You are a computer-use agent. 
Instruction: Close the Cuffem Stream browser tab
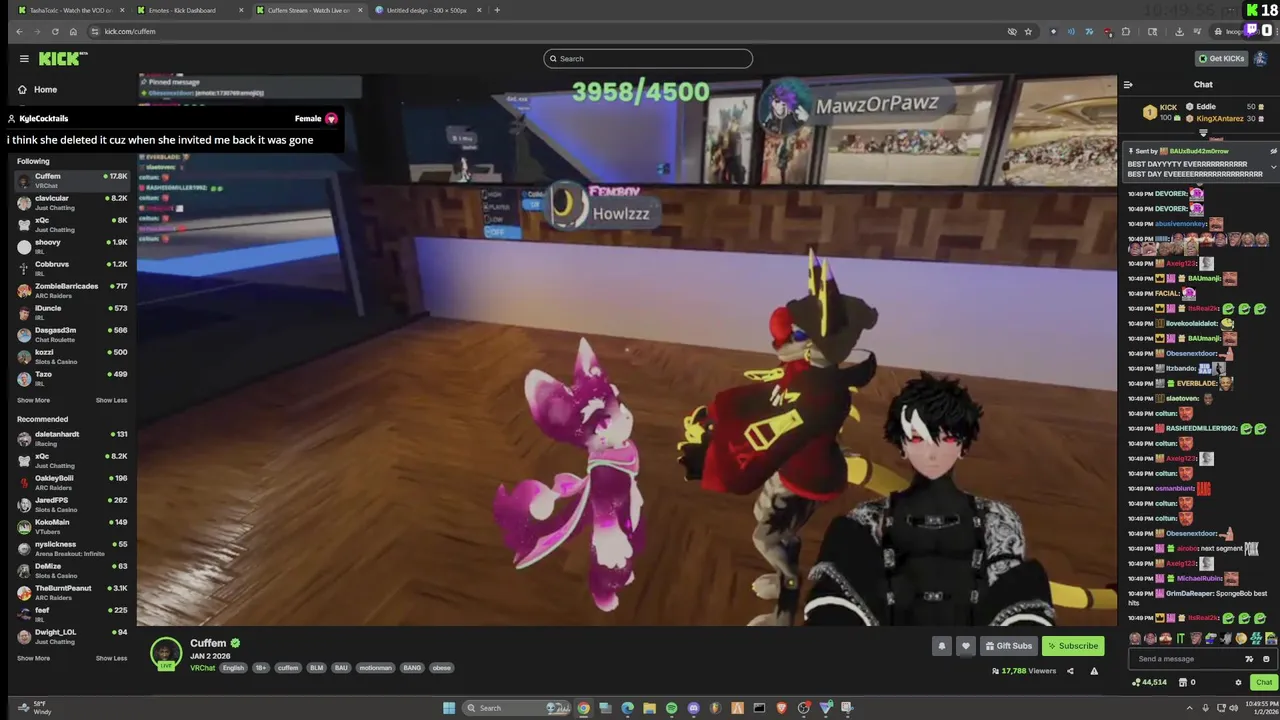(358, 10)
